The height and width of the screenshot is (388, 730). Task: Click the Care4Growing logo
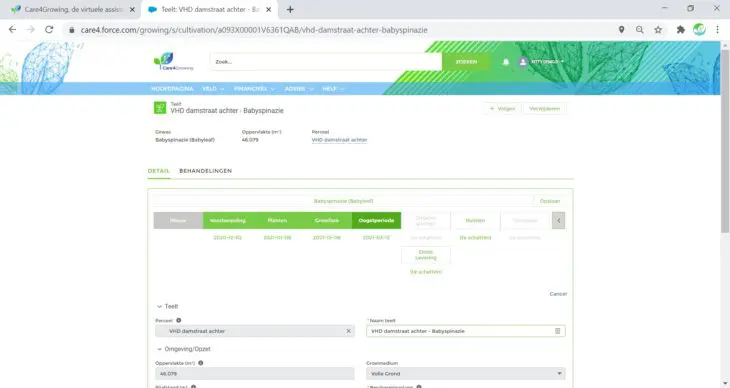173,61
